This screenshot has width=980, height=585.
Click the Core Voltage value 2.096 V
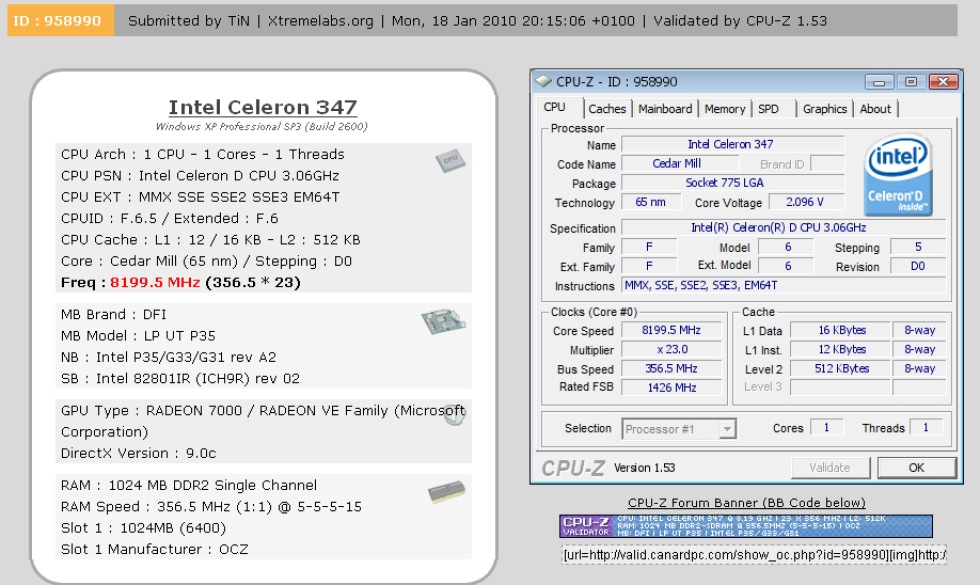(806, 202)
